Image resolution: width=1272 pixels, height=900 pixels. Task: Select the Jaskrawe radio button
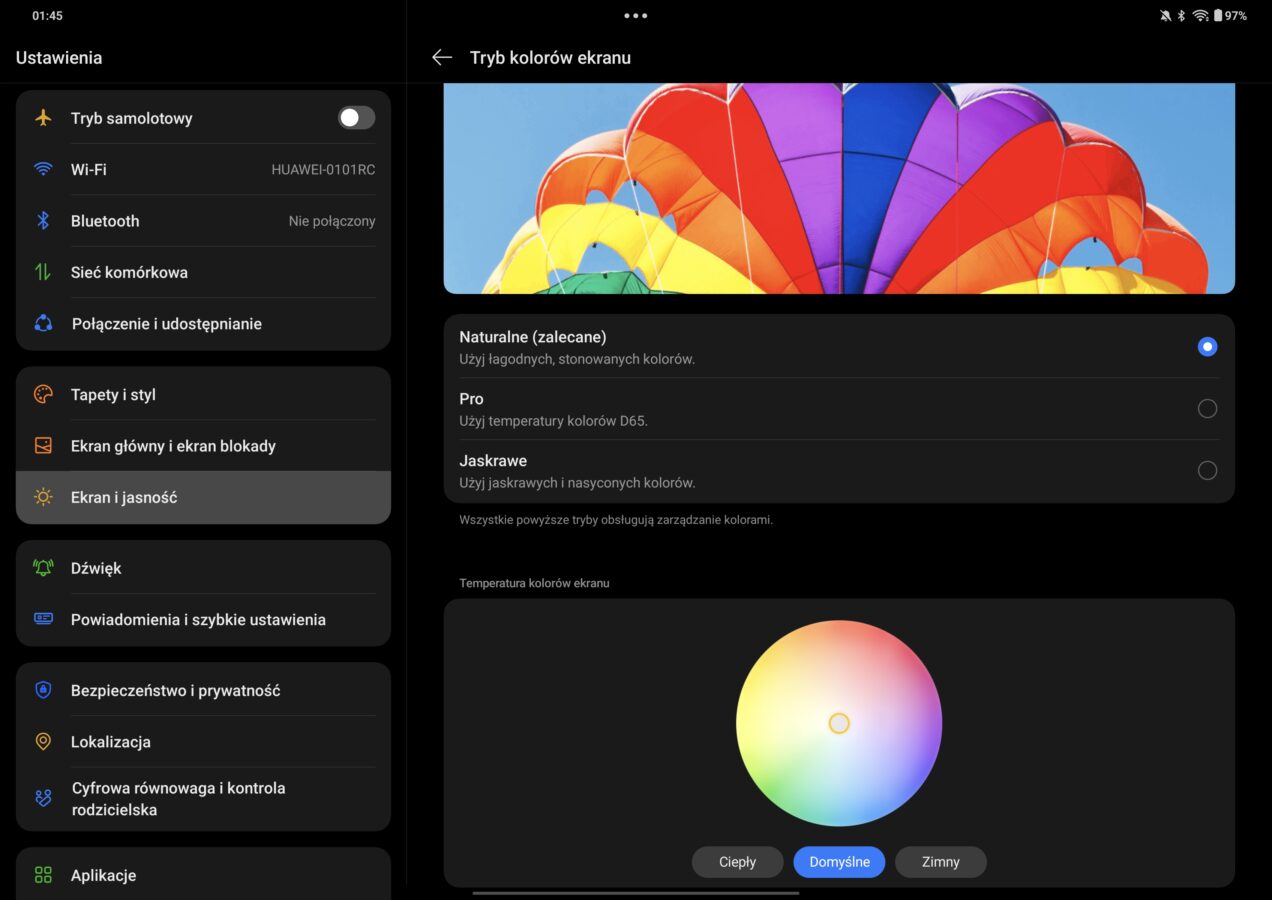point(1207,470)
